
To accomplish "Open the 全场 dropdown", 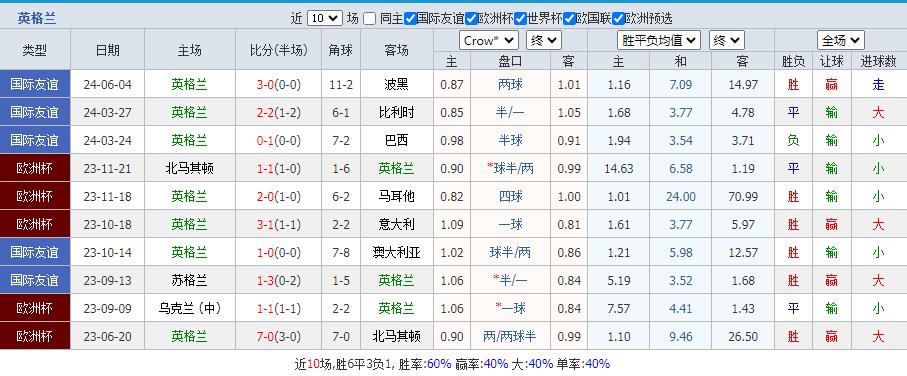I will (841, 40).
